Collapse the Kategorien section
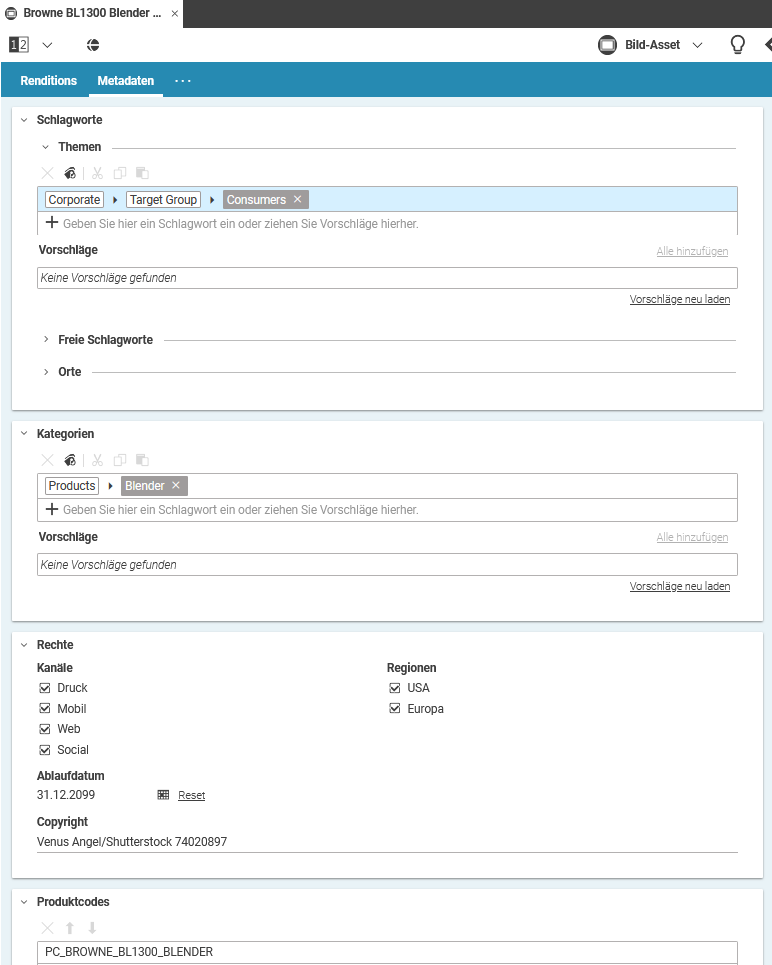The image size is (772, 965). 24,434
